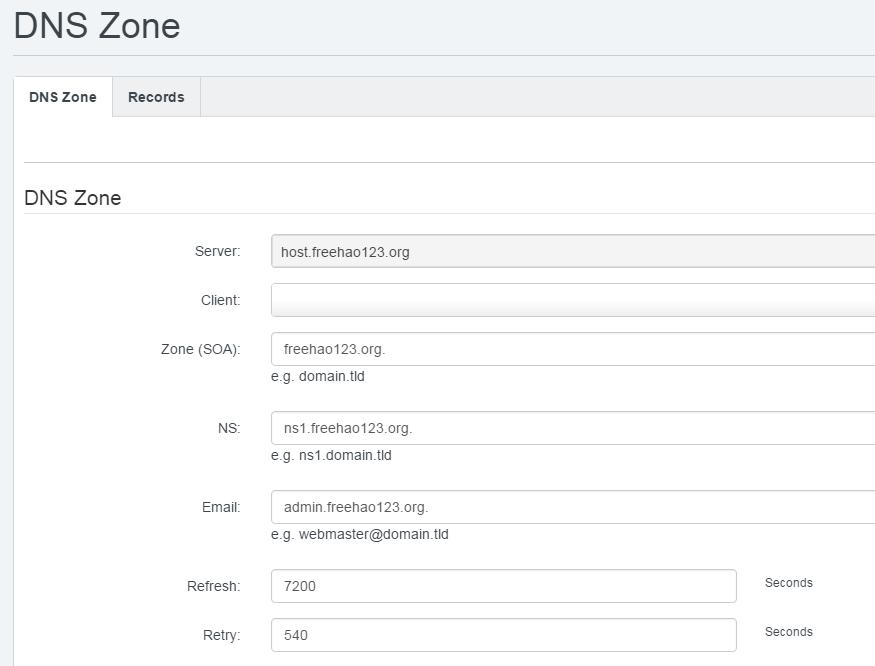Click the Email field with admin.freehao123.org.
The image size is (875, 666).
[x=572, y=507]
